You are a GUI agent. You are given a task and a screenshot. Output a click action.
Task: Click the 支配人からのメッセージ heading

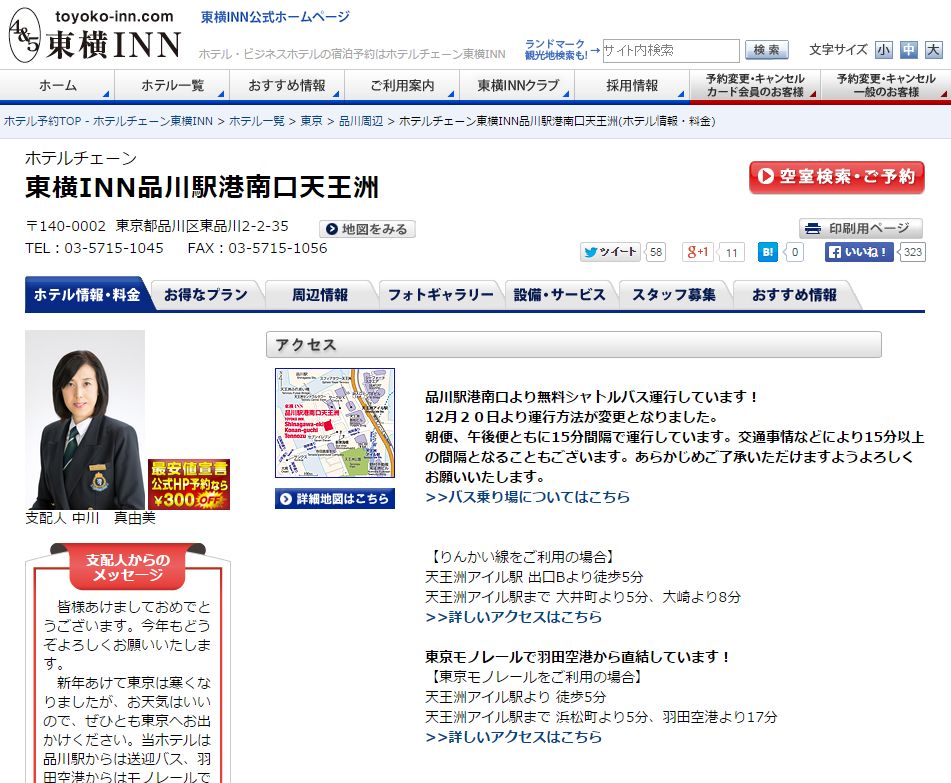click(127, 567)
